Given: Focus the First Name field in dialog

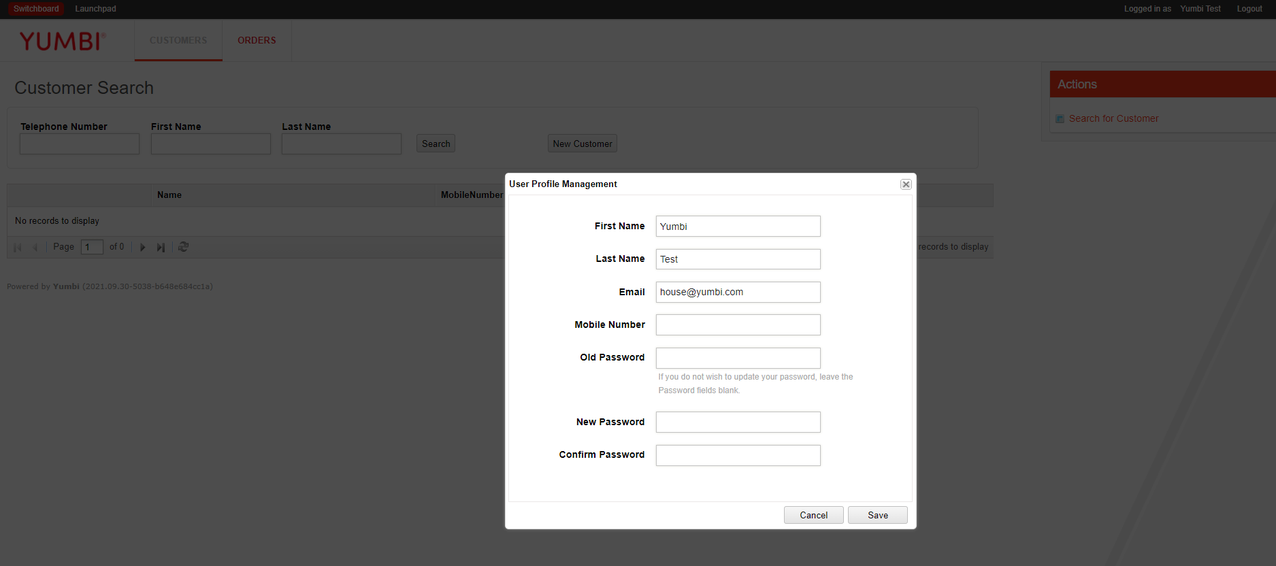Looking at the screenshot, I should [x=738, y=226].
